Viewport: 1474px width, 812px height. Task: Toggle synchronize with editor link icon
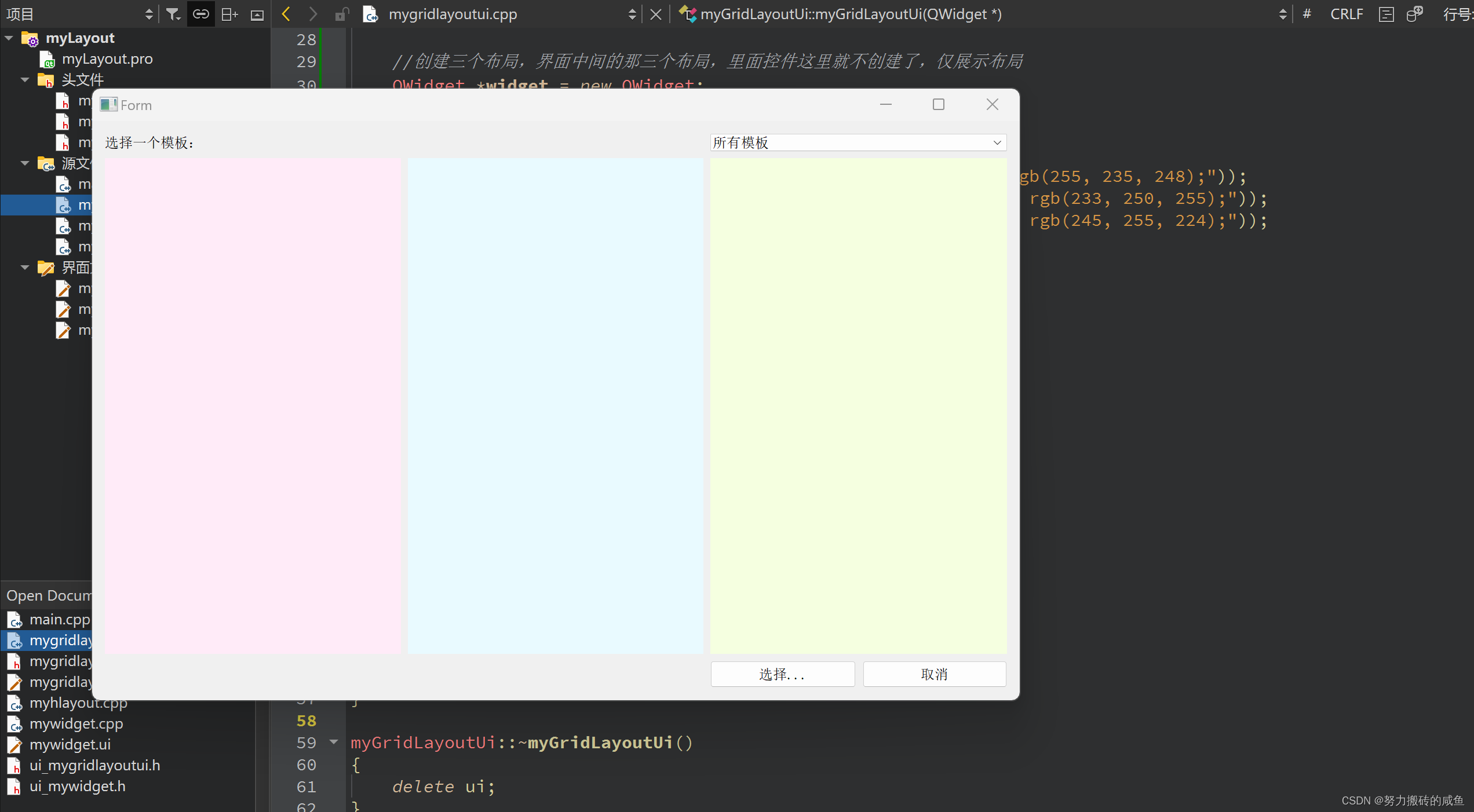pos(200,14)
